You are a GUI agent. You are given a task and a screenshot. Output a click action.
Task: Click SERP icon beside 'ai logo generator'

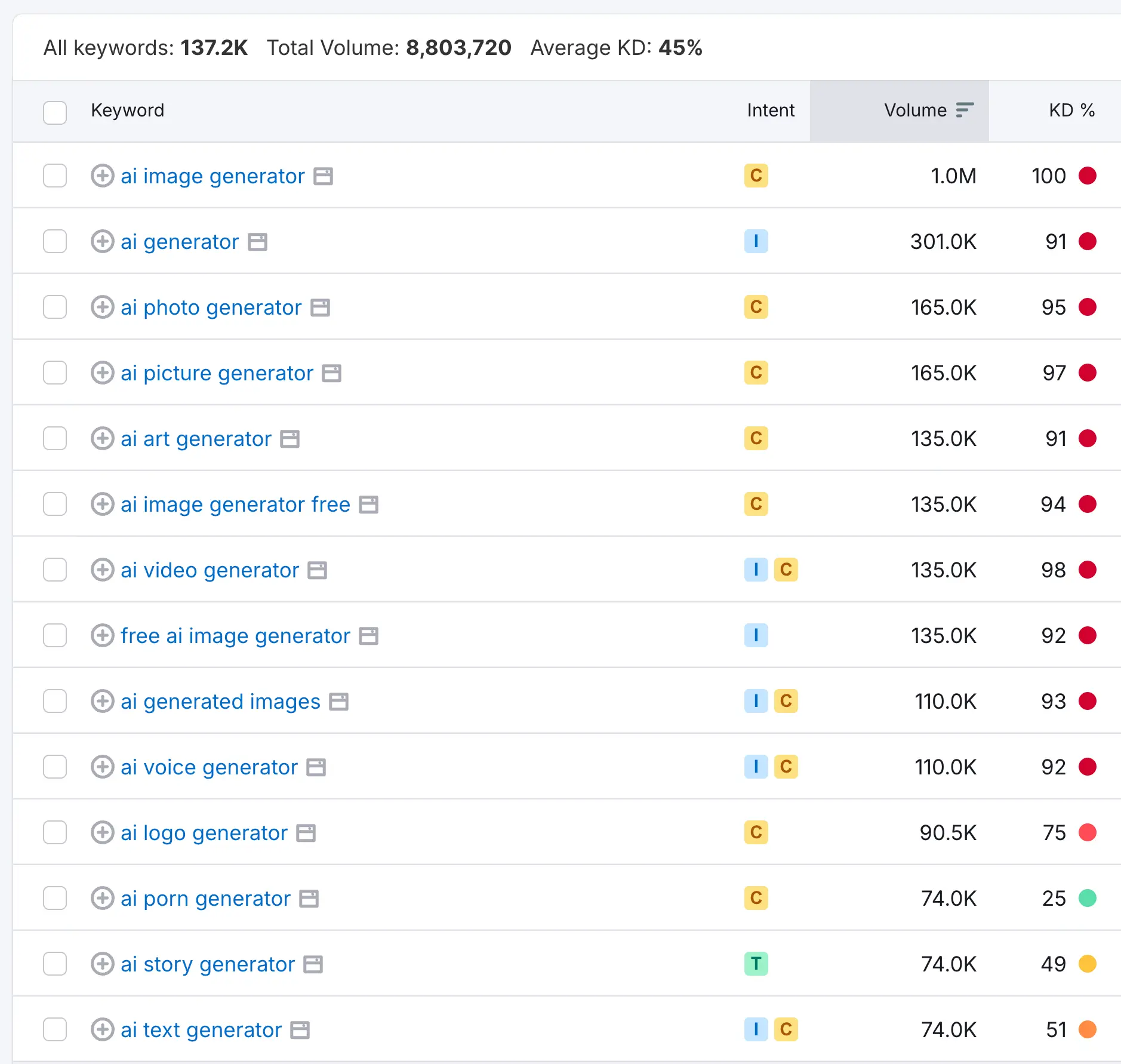pyautogui.click(x=306, y=833)
